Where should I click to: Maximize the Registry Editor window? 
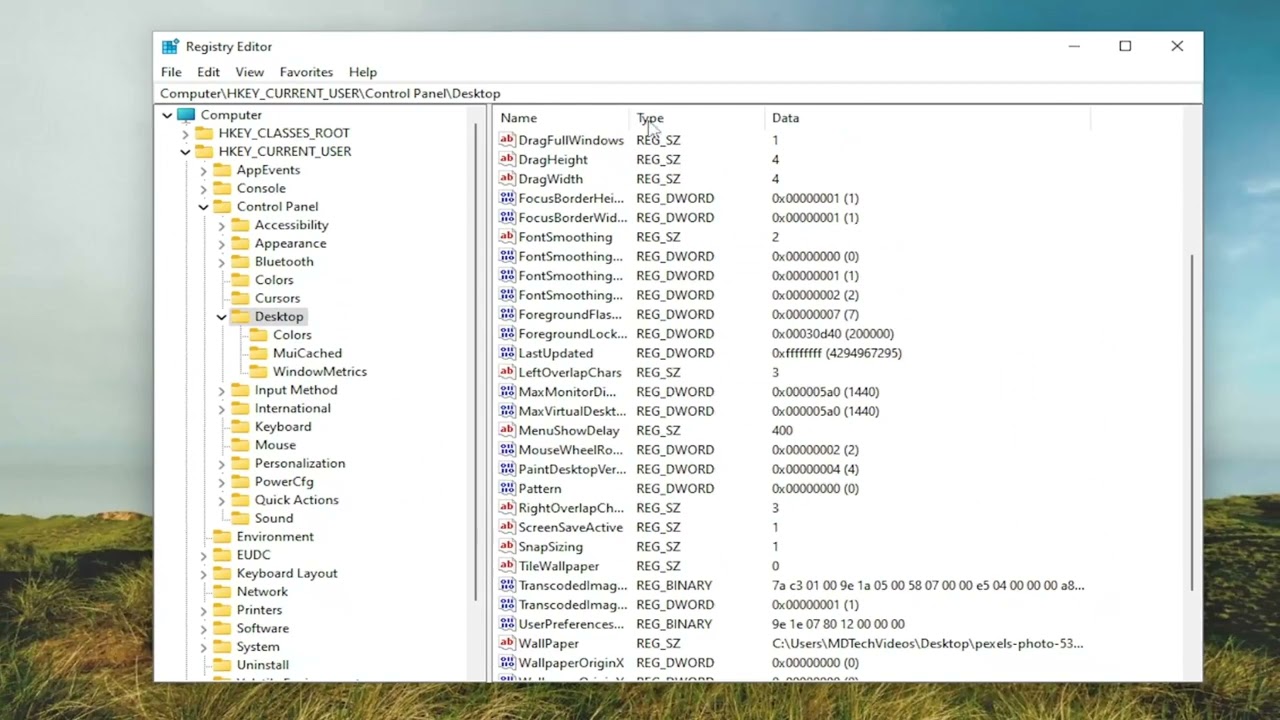[x=1125, y=46]
